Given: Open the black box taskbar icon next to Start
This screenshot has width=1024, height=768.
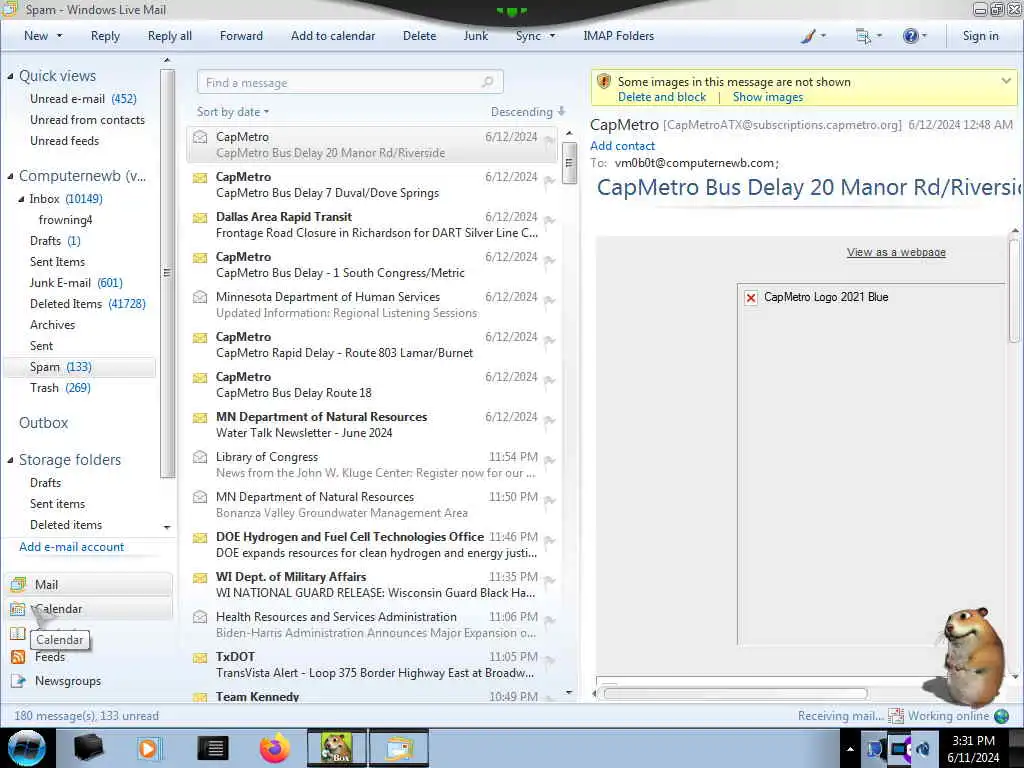Looking at the screenshot, I should click(x=88, y=748).
